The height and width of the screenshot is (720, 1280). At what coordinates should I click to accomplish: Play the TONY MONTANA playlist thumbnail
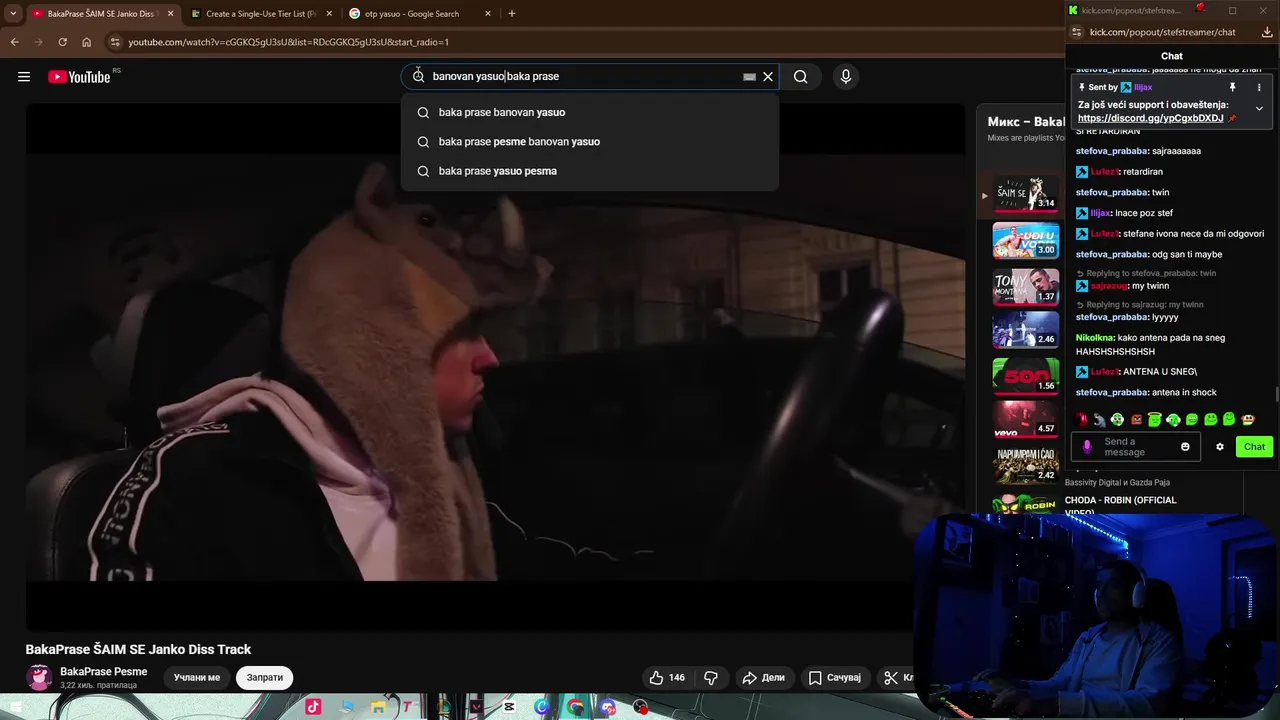[x=1025, y=287]
